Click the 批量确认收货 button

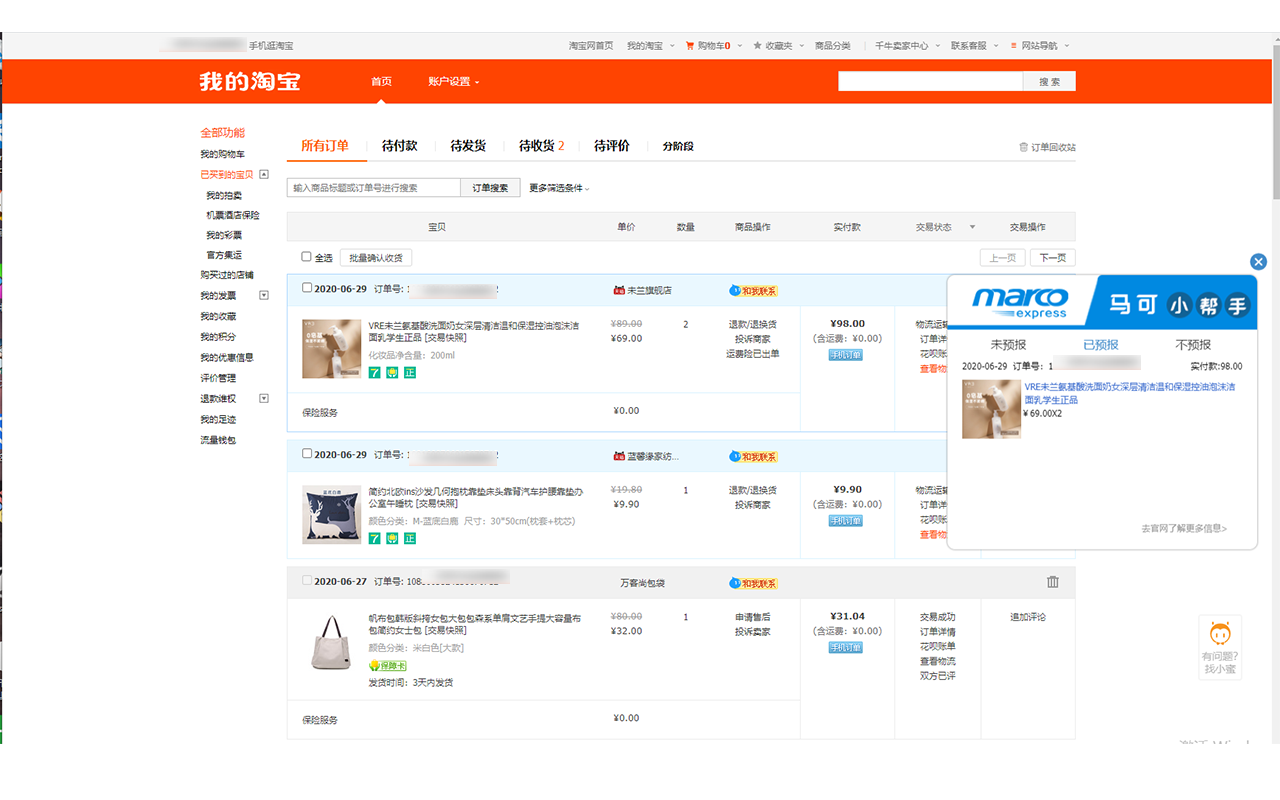(x=376, y=258)
